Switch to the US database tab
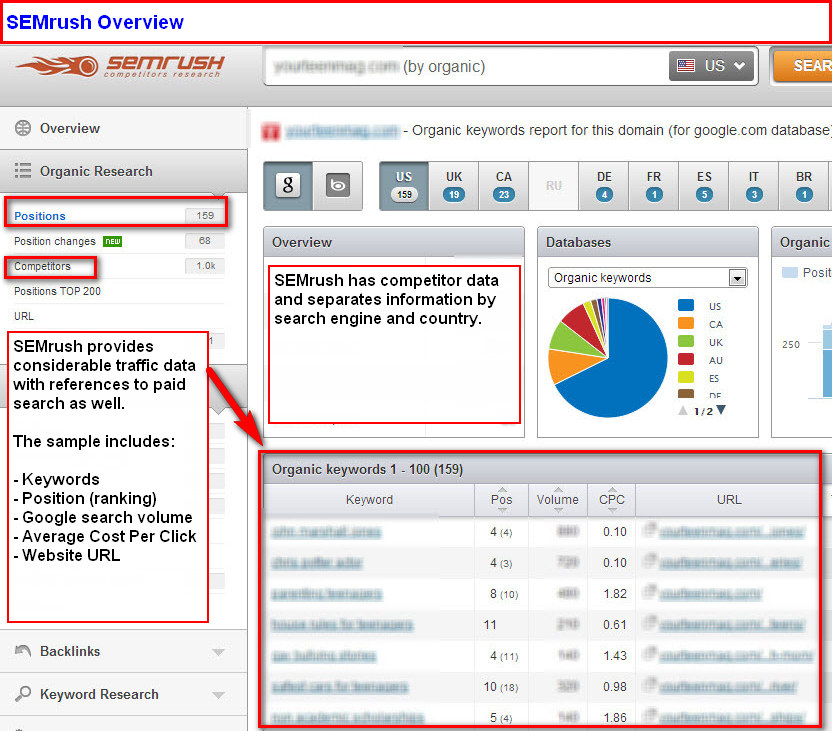 point(404,186)
